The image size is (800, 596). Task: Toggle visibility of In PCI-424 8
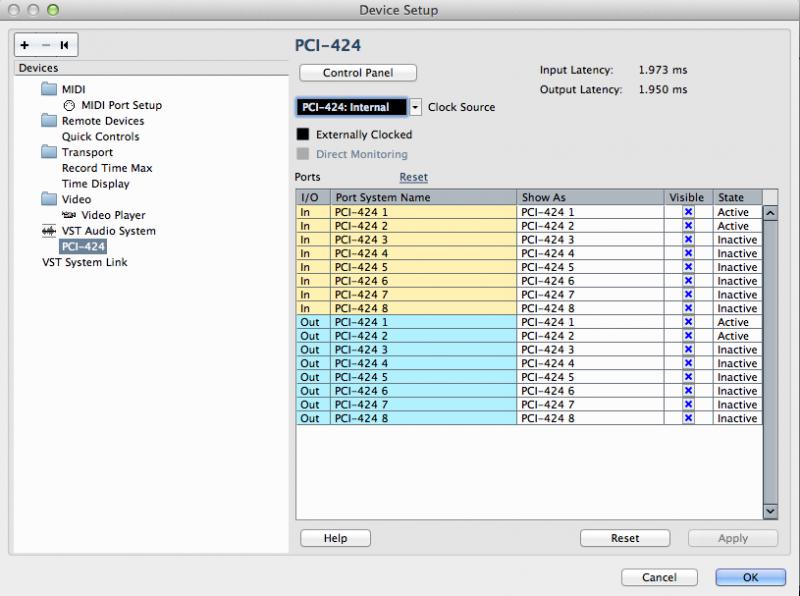[x=688, y=308]
